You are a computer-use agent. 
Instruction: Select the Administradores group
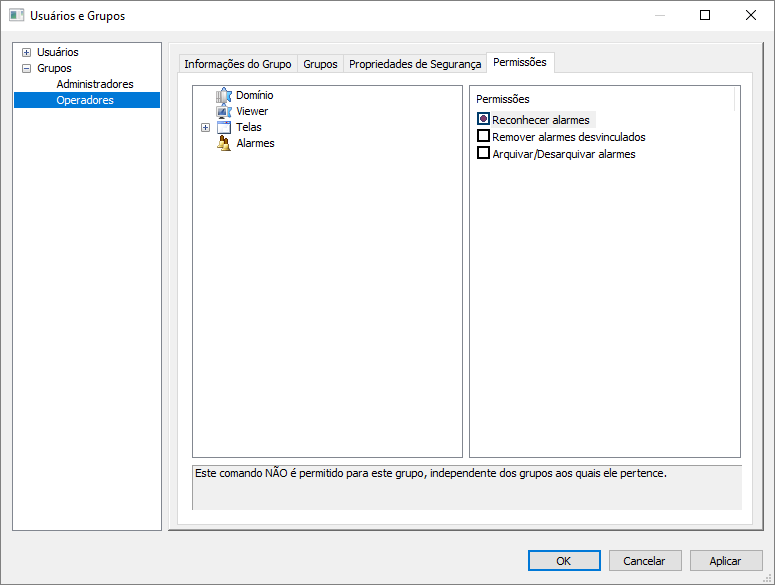[x=95, y=85]
